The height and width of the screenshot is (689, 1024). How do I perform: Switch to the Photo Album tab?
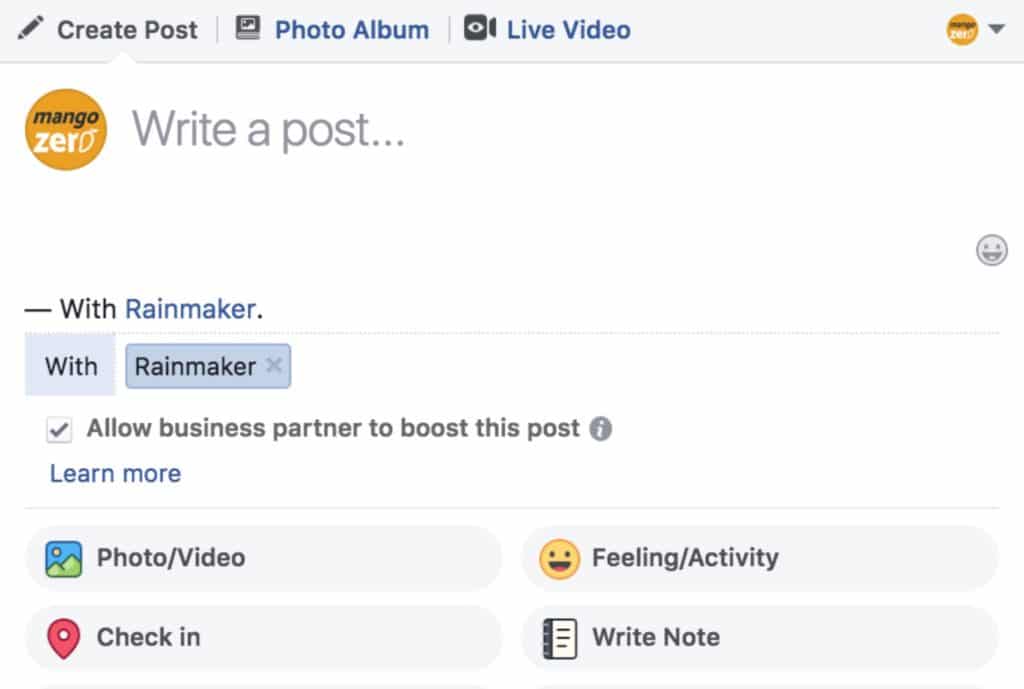coord(351,30)
